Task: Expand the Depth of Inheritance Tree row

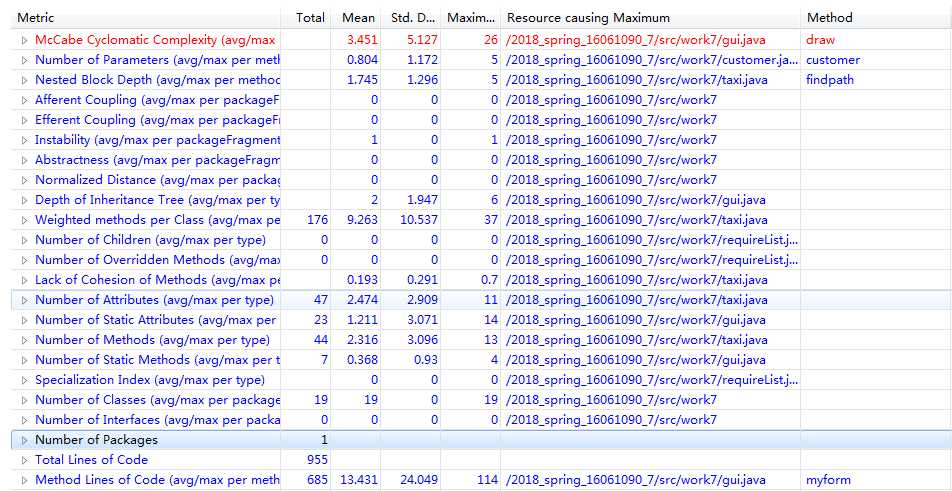Action: (24, 200)
